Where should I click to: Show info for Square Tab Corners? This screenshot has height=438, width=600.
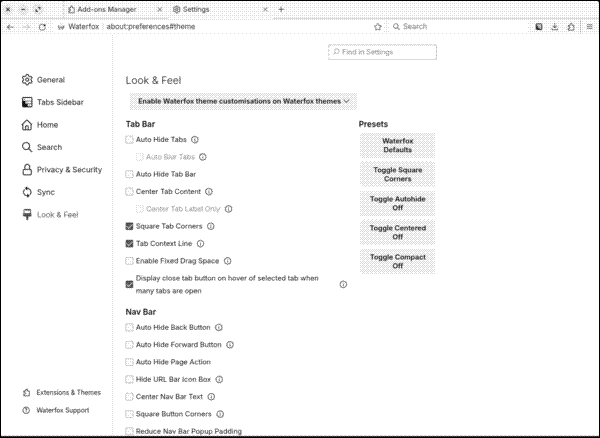tap(210, 226)
